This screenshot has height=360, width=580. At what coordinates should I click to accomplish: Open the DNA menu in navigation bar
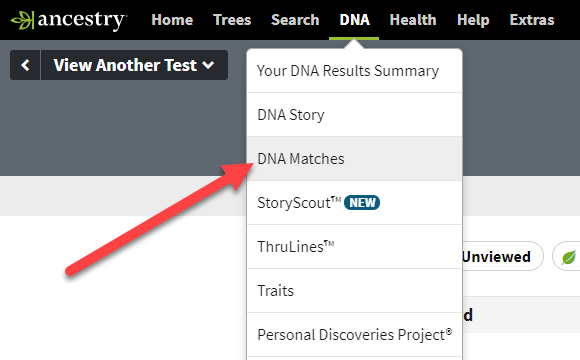[354, 20]
